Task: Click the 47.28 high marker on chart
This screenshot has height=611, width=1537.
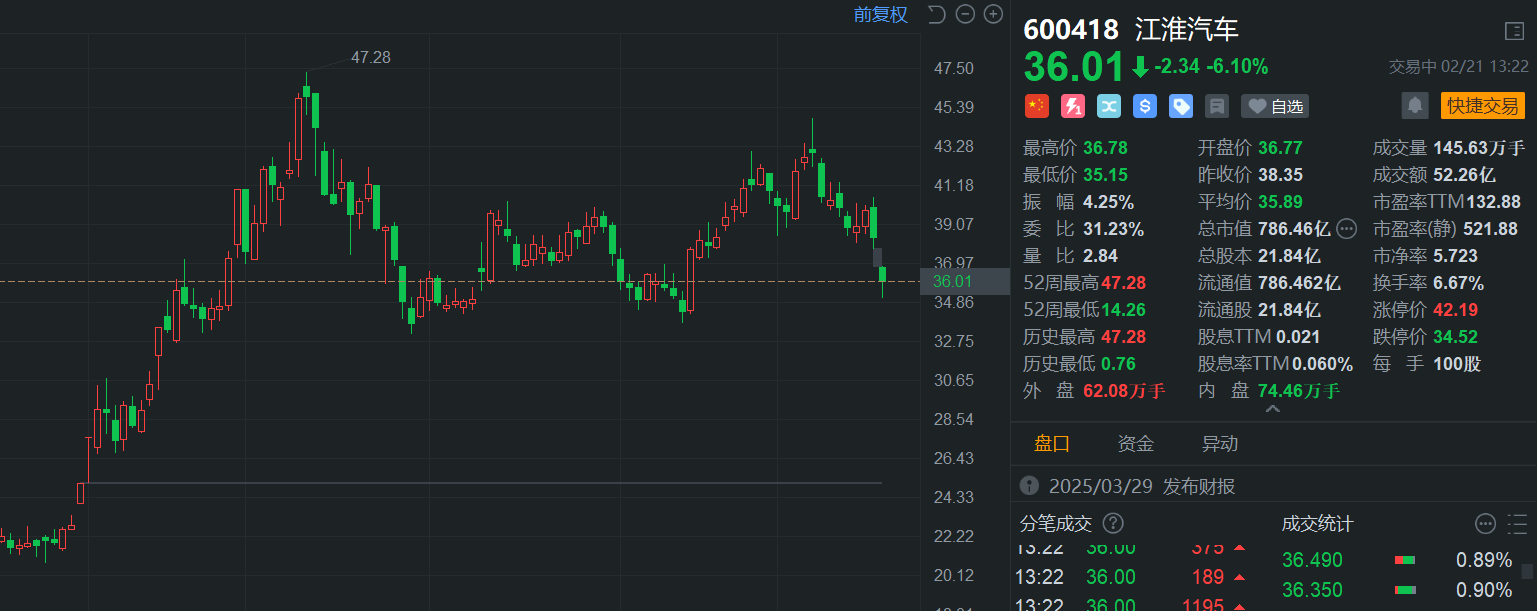Action: pyautogui.click(x=370, y=58)
